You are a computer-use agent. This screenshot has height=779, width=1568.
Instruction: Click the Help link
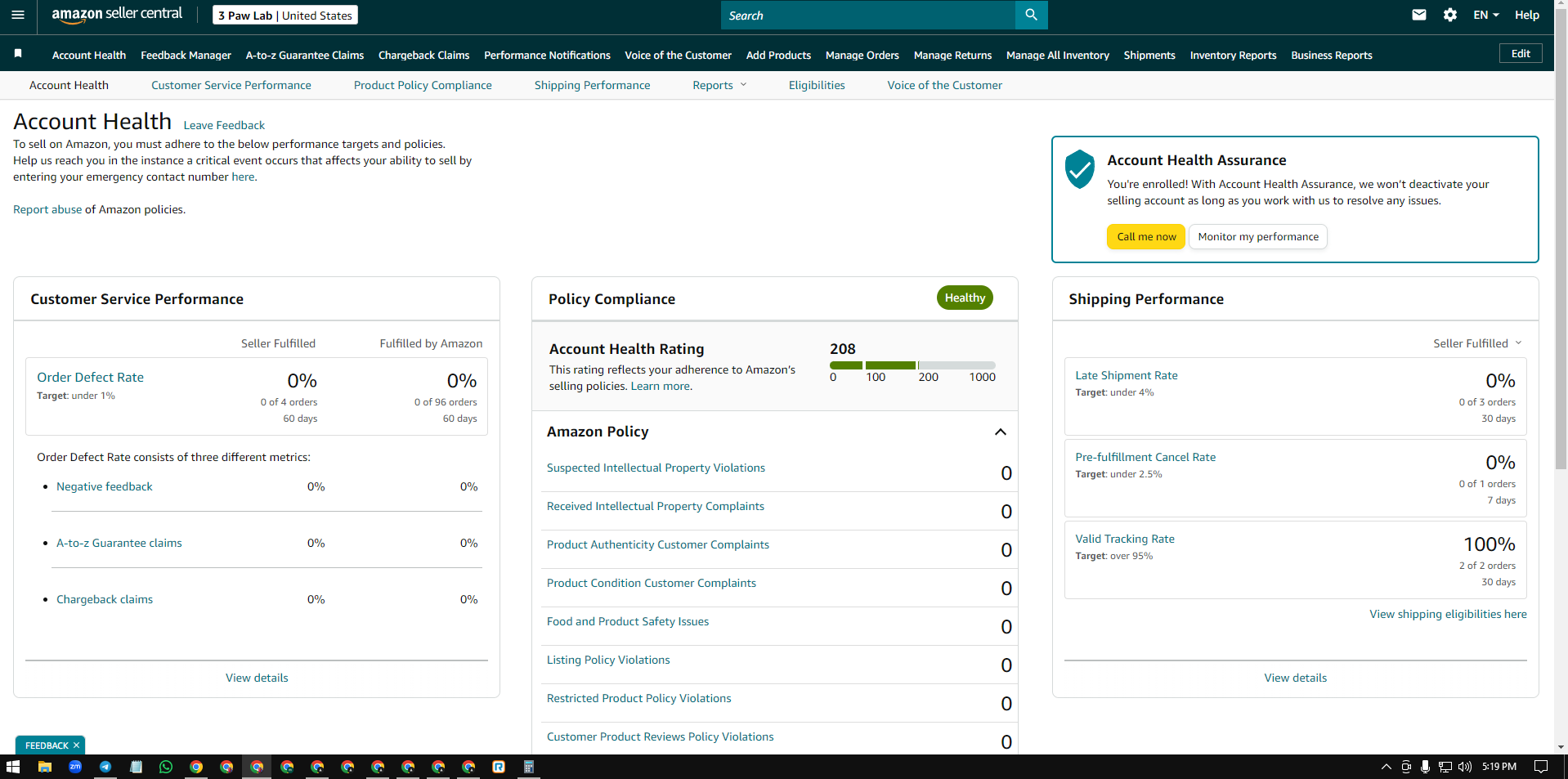1527,15
